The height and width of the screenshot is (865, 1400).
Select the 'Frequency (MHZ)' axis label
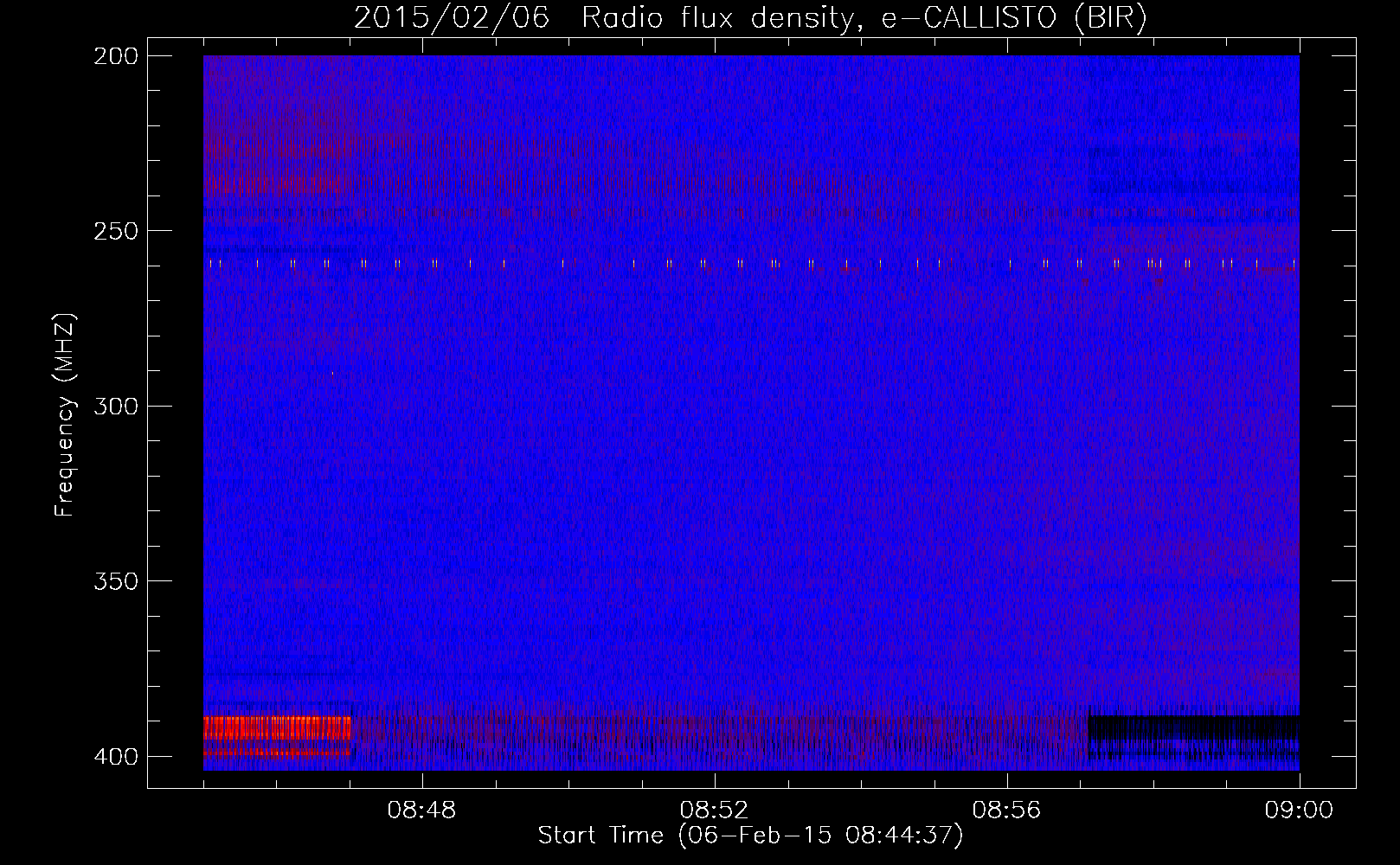(65, 414)
